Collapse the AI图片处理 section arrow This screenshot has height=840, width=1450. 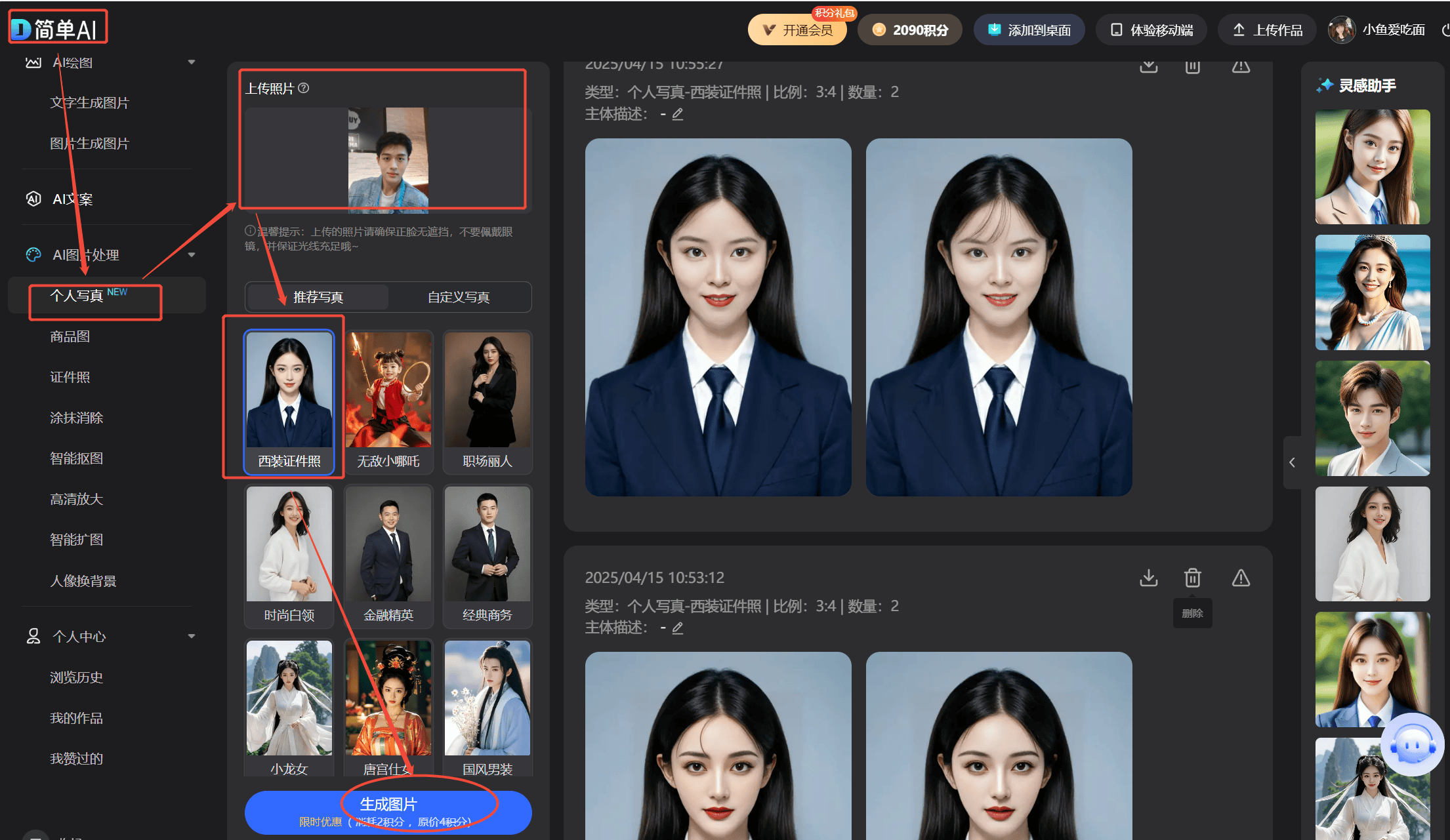192,255
